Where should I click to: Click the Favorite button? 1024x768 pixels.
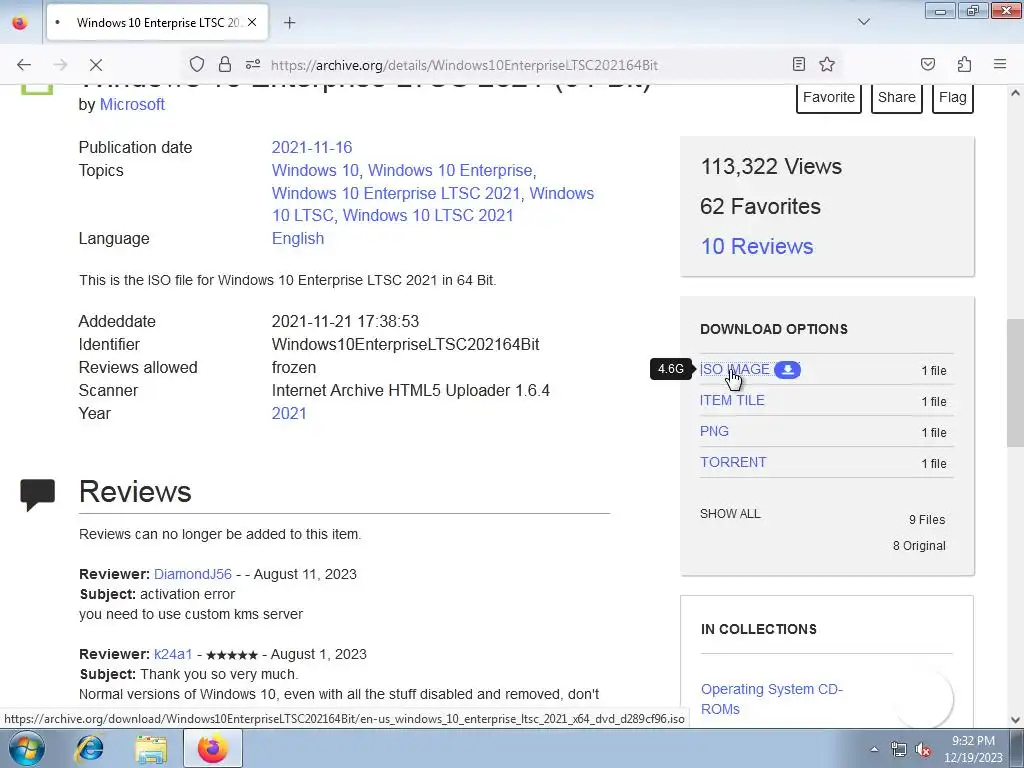(829, 97)
